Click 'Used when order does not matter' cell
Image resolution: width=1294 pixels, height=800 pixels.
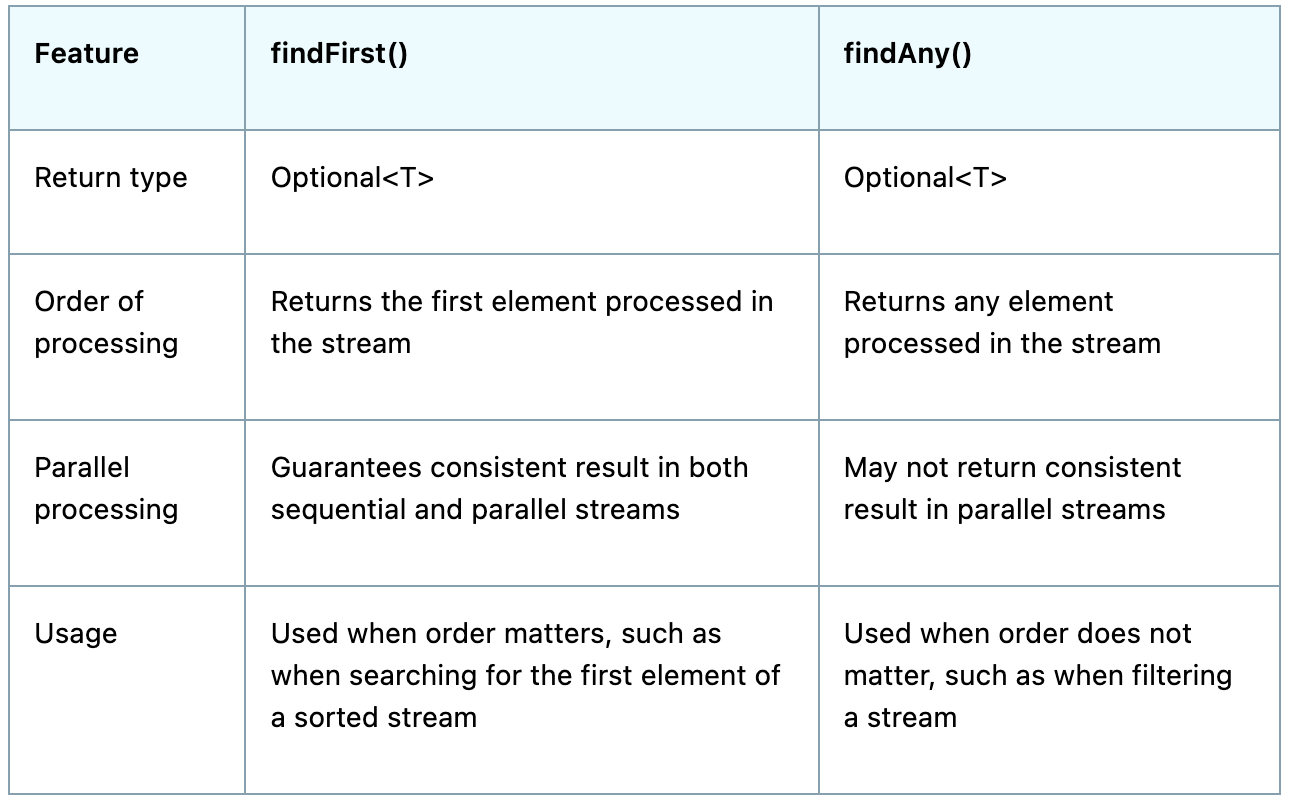pyautogui.click(x=1037, y=675)
